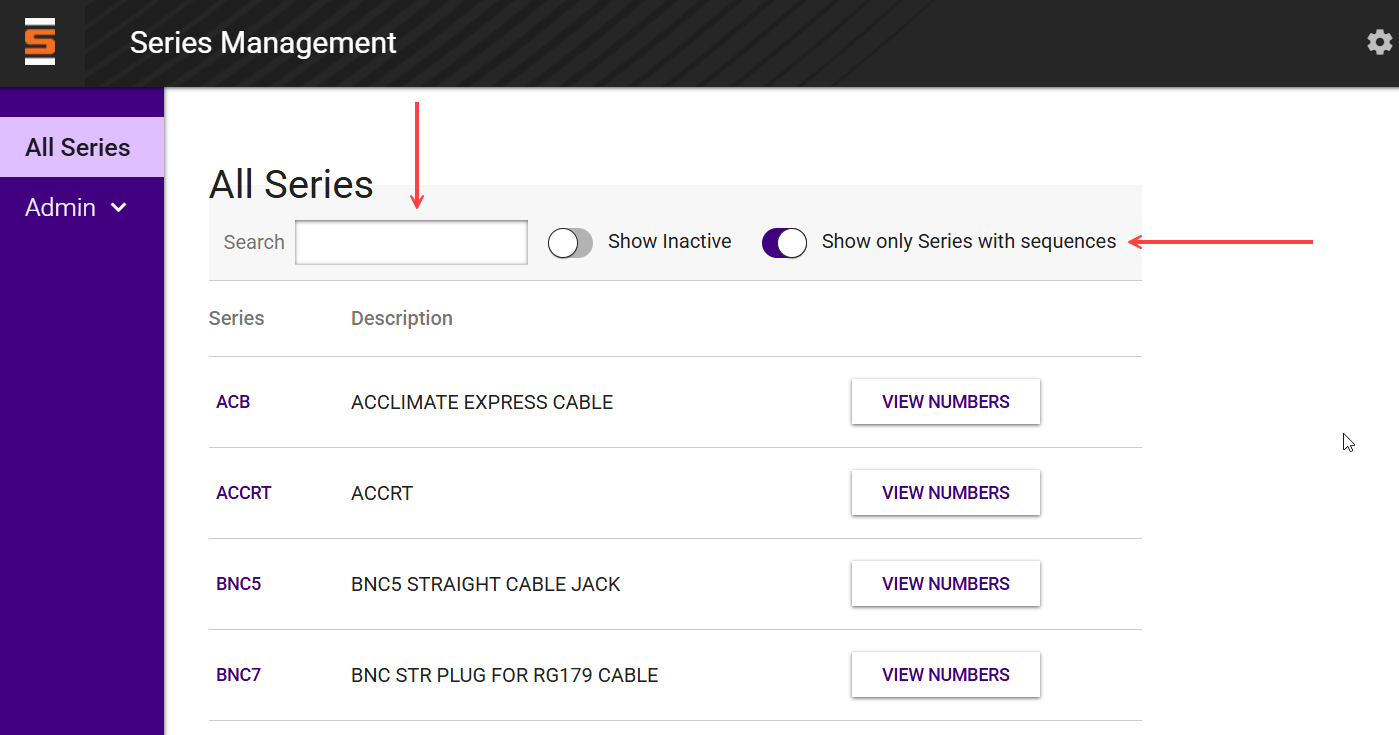Click the Series Management header title
Screen dimensions: 1399x735
click(263, 43)
